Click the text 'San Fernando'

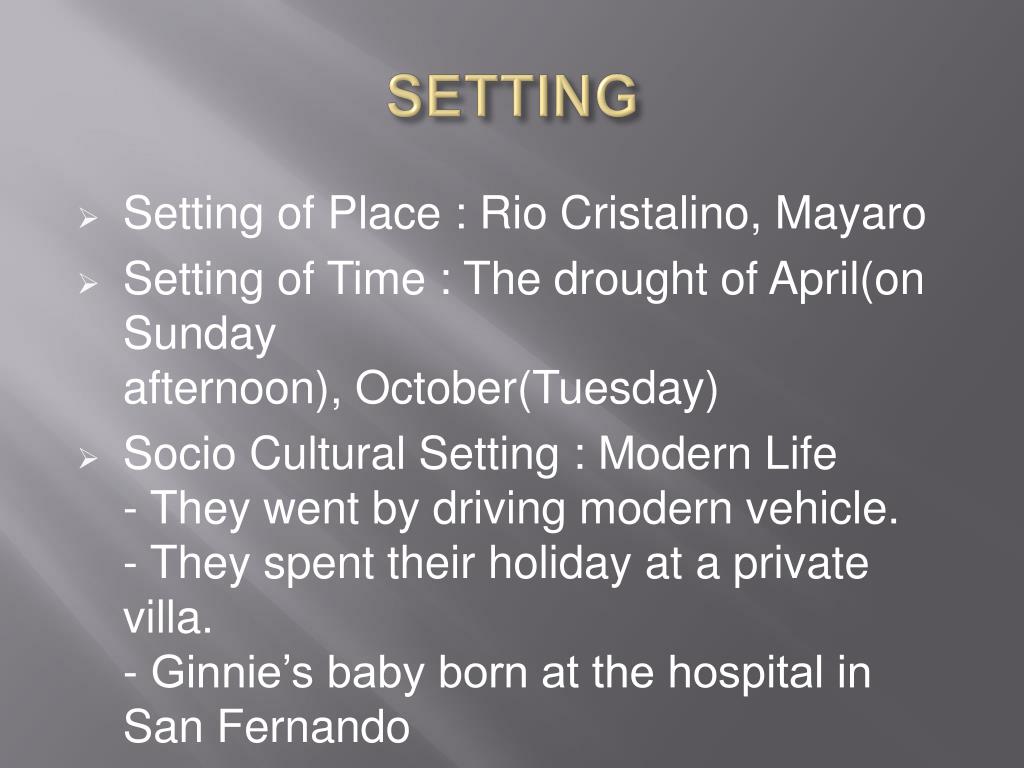pyautogui.click(x=266, y=727)
